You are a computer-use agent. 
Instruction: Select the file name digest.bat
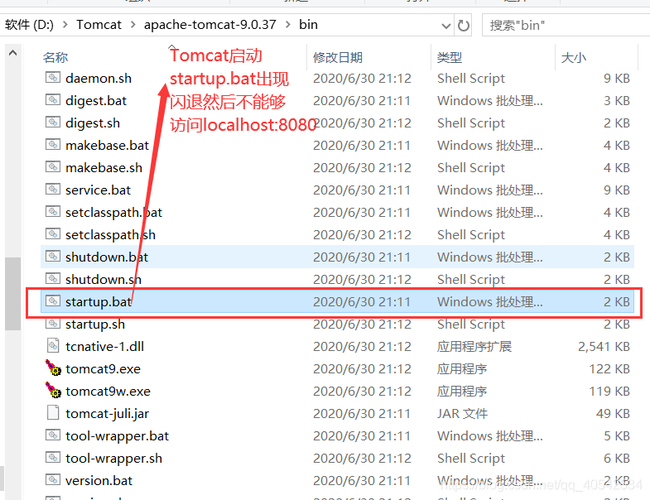96,101
